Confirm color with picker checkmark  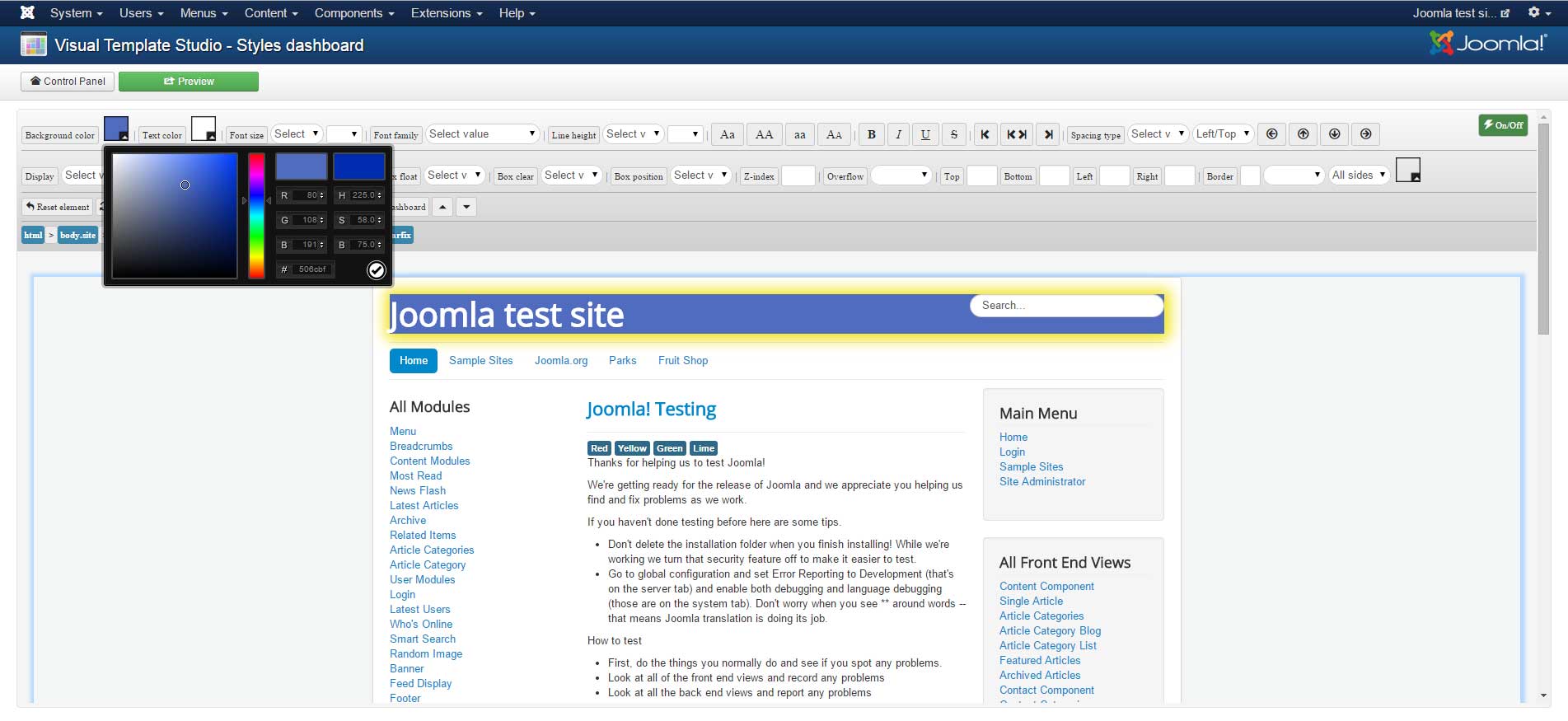(376, 269)
